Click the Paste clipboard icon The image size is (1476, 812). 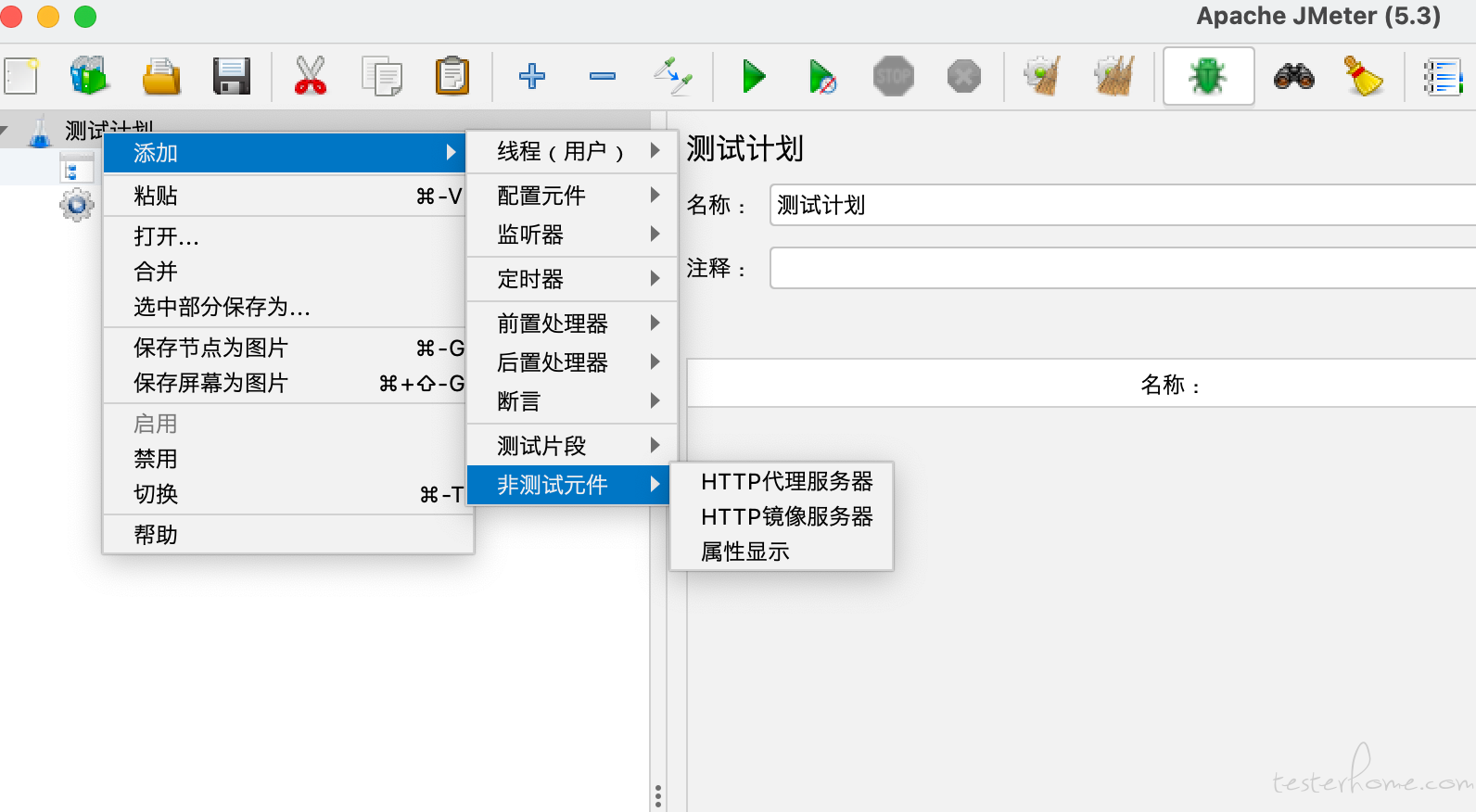[x=452, y=76]
